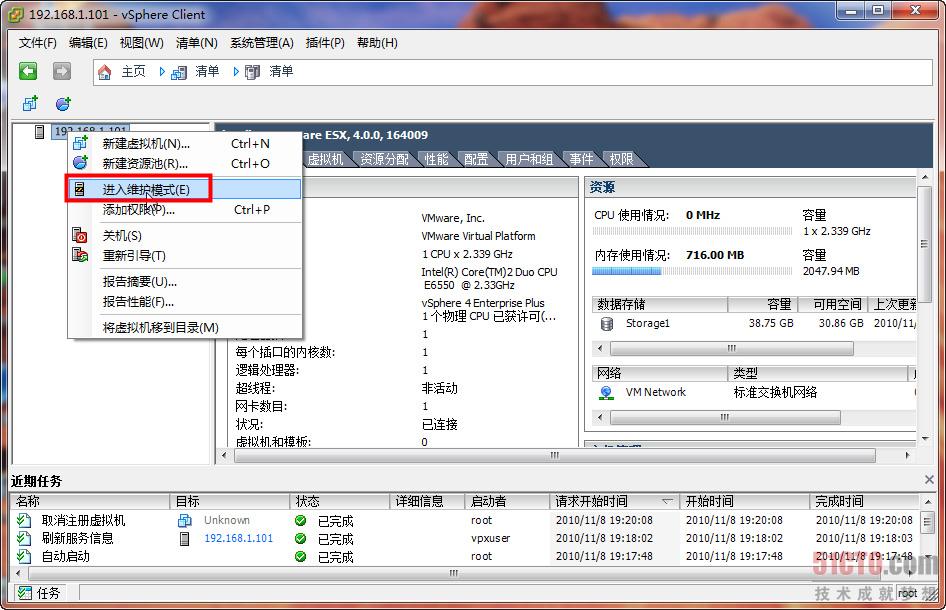Open the 文件(F) menu
Image resolution: width=946 pixels, height=610 pixels.
pyautogui.click(x=37, y=43)
